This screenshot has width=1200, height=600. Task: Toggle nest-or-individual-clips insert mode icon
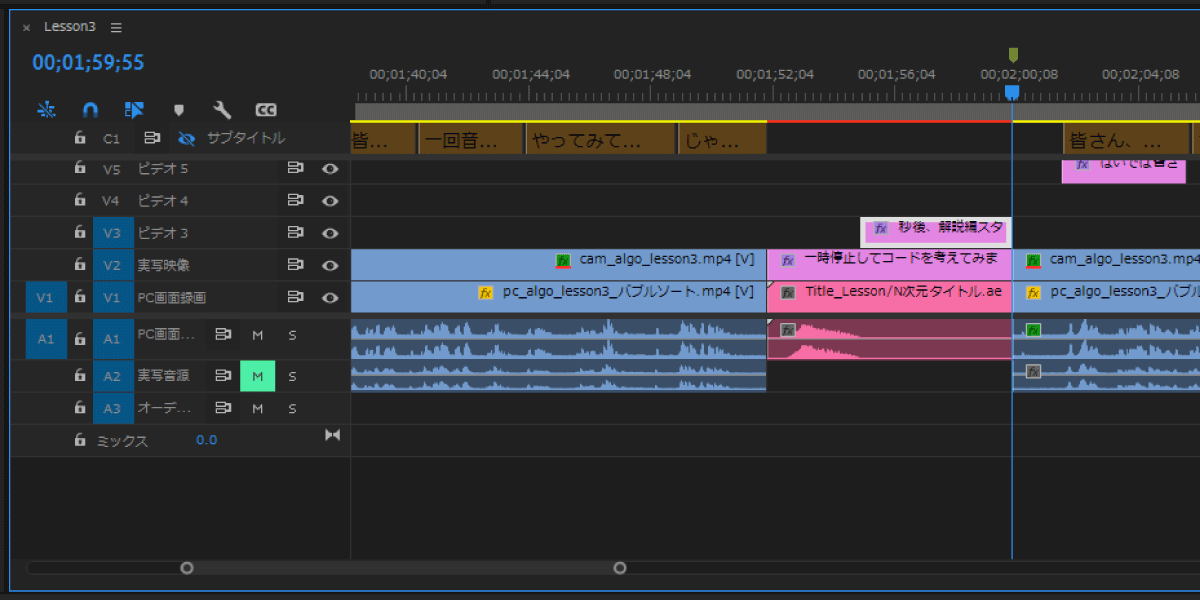click(46, 110)
